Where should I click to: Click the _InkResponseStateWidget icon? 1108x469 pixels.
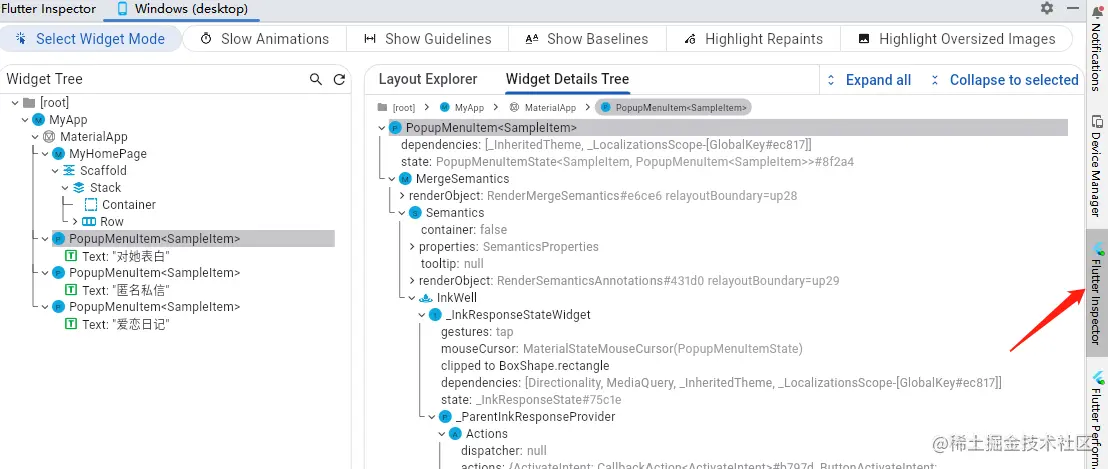435,315
